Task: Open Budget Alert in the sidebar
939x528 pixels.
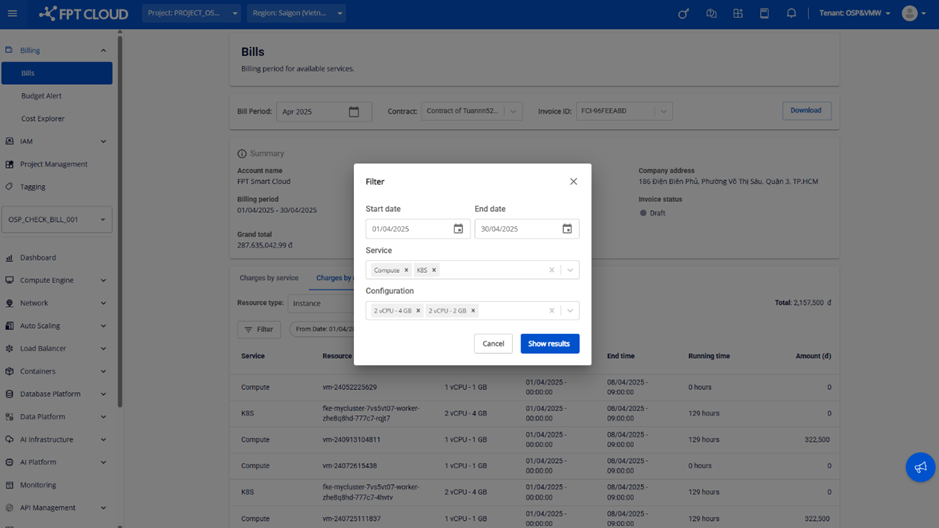Action: (42, 96)
